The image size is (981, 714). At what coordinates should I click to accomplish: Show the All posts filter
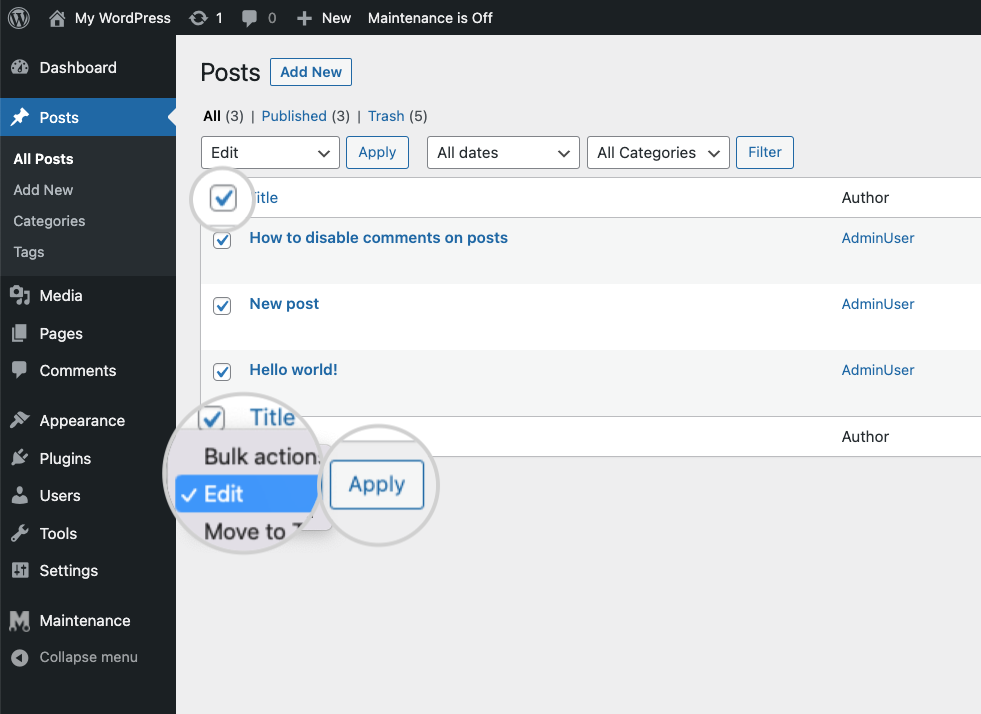pos(212,116)
